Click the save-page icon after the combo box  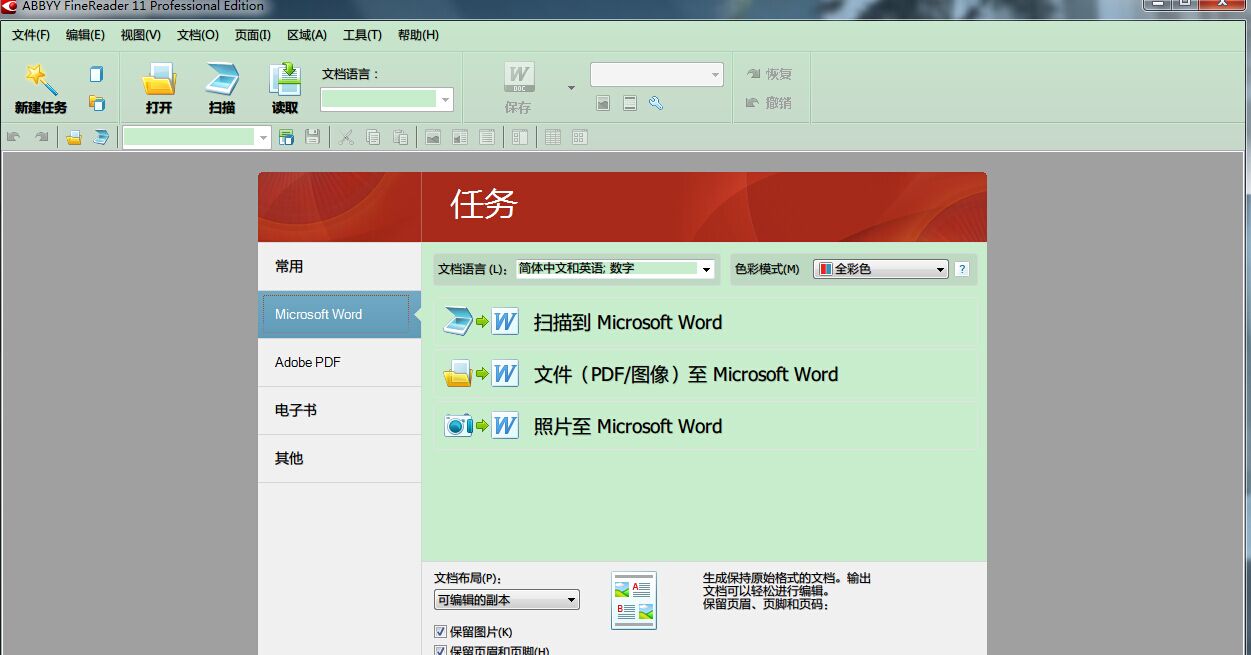pyautogui.click(x=287, y=137)
